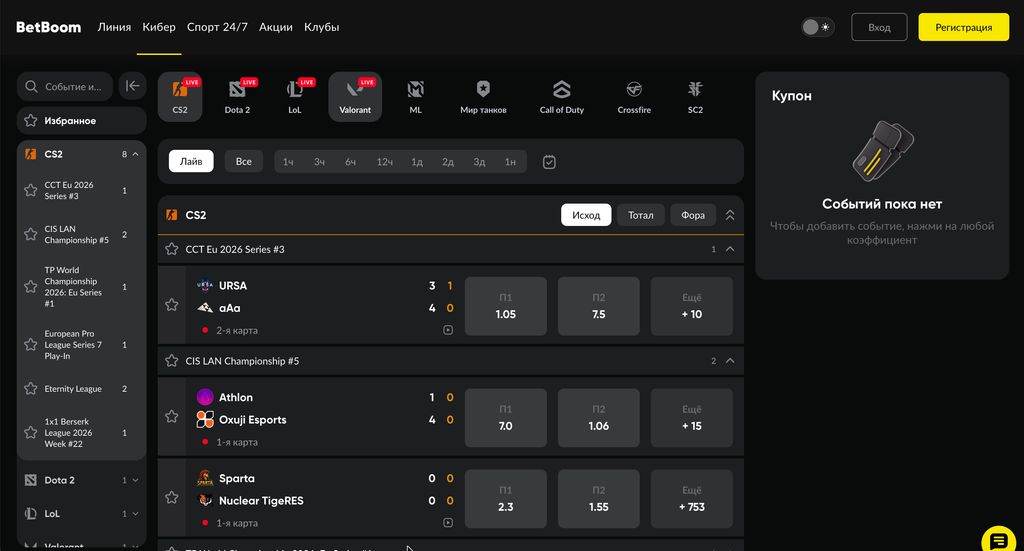
Task: Open TP World Championship 2026: Eu Series #1
Action: 82,287
